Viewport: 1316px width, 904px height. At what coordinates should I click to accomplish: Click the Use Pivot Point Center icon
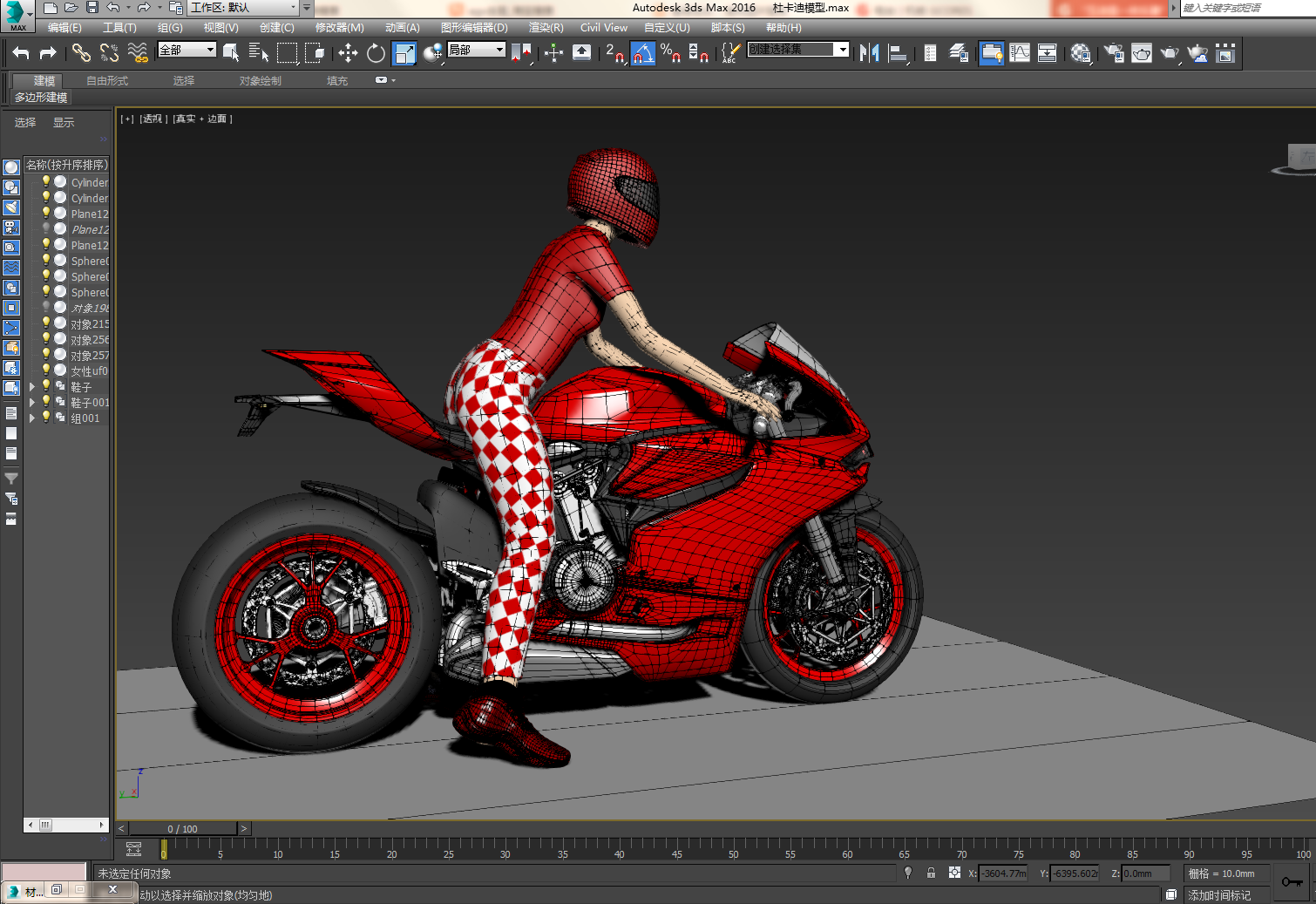point(520,53)
